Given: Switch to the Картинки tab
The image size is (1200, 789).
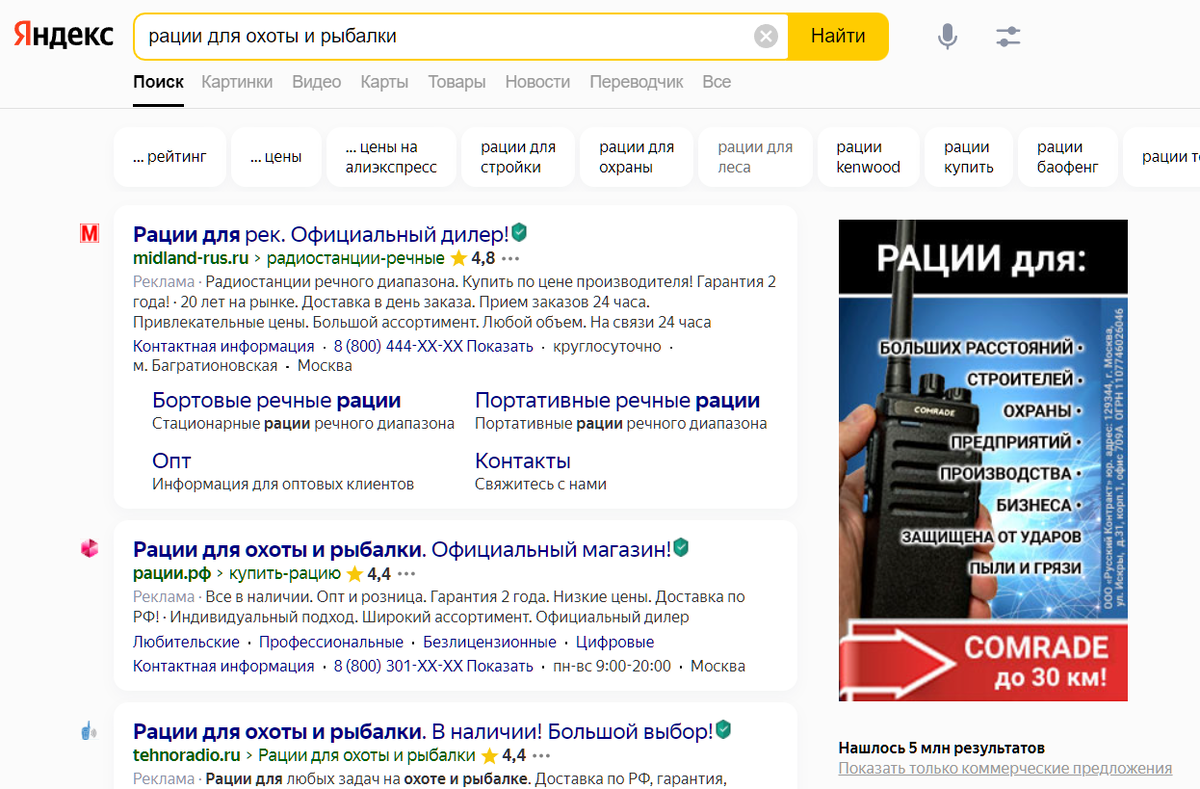Looking at the screenshot, I should [x=237, y=82].
